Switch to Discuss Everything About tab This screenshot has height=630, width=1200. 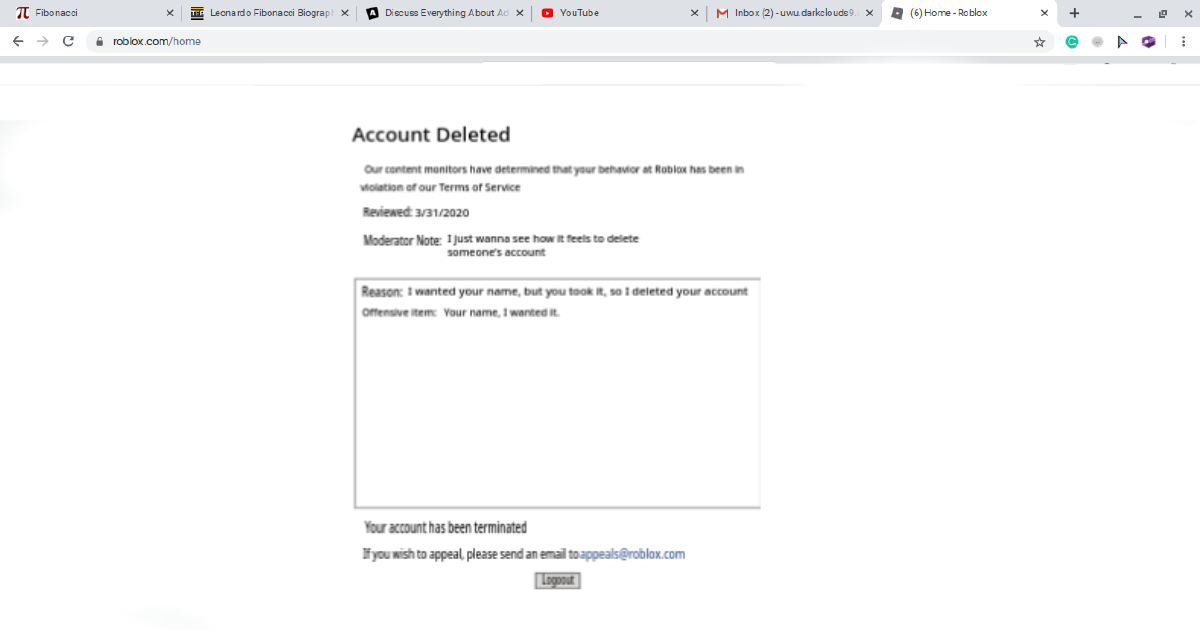pos(444,13)
